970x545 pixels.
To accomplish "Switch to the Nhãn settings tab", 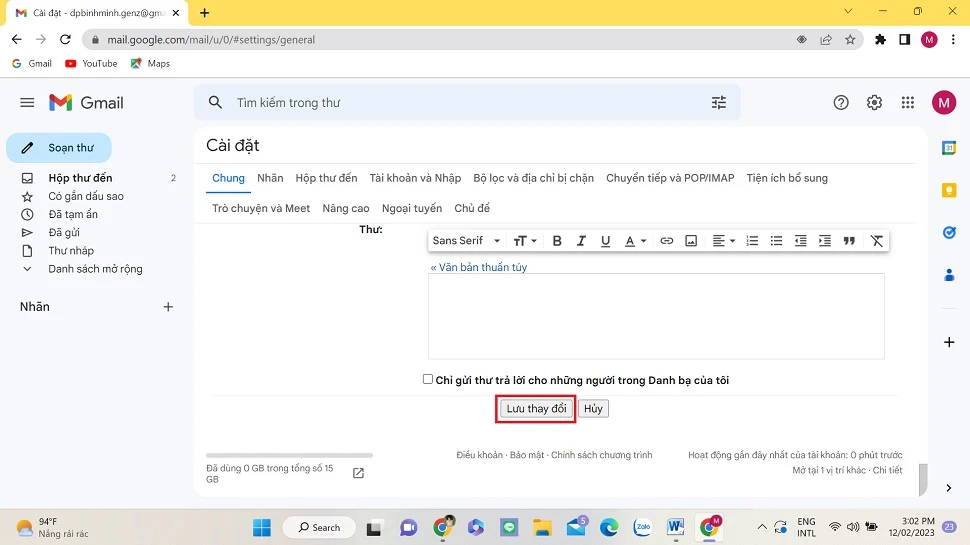I will point(270,178).
